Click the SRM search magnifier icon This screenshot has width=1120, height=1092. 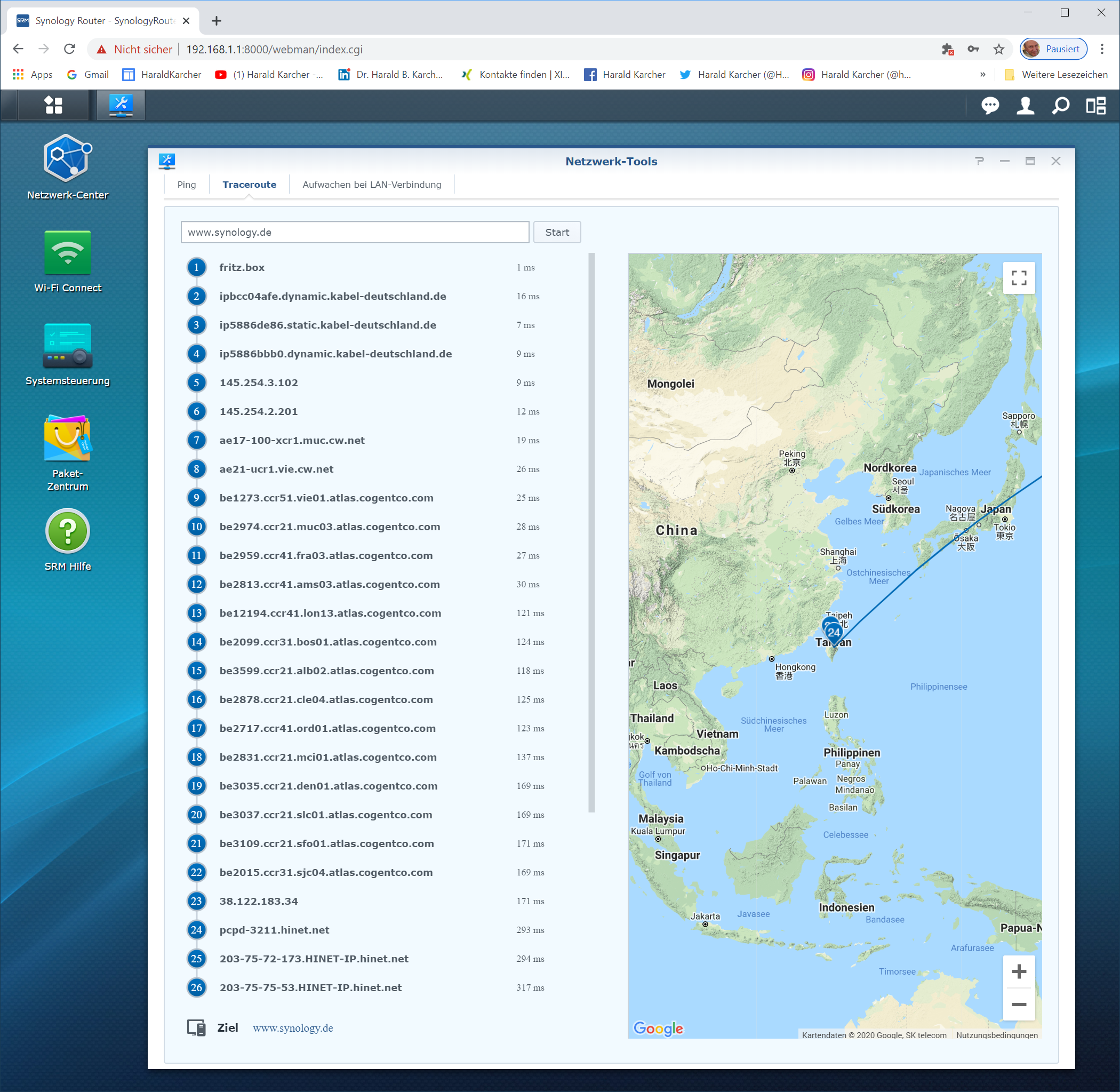click(x=1060, y=106)
